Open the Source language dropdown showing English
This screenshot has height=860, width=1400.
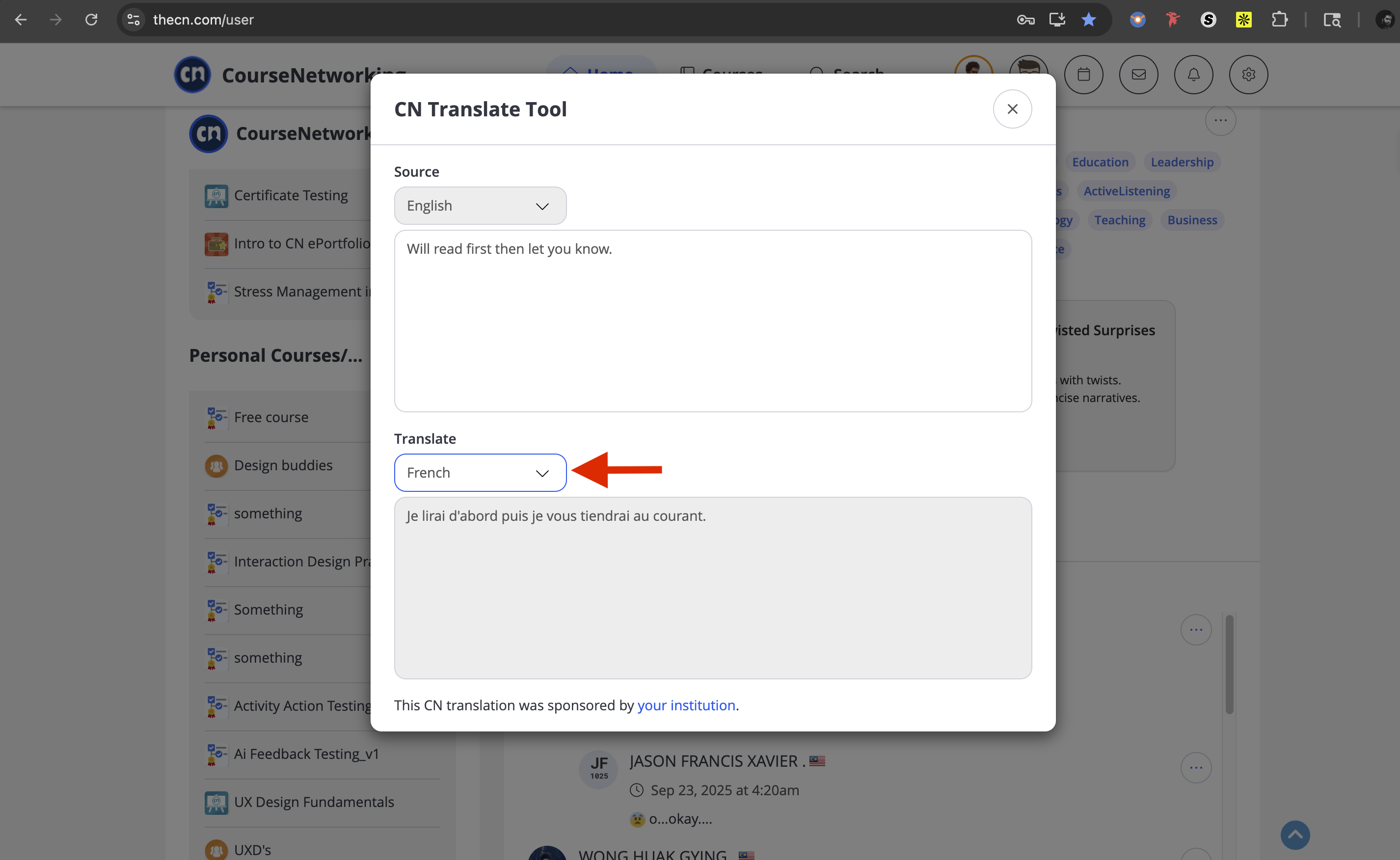click(480, 205)
